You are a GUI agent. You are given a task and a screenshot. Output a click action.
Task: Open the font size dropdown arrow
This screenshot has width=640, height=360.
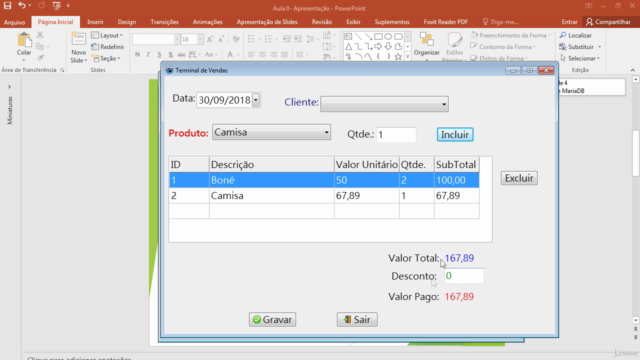pyautogui.click(x=200, y=39)
